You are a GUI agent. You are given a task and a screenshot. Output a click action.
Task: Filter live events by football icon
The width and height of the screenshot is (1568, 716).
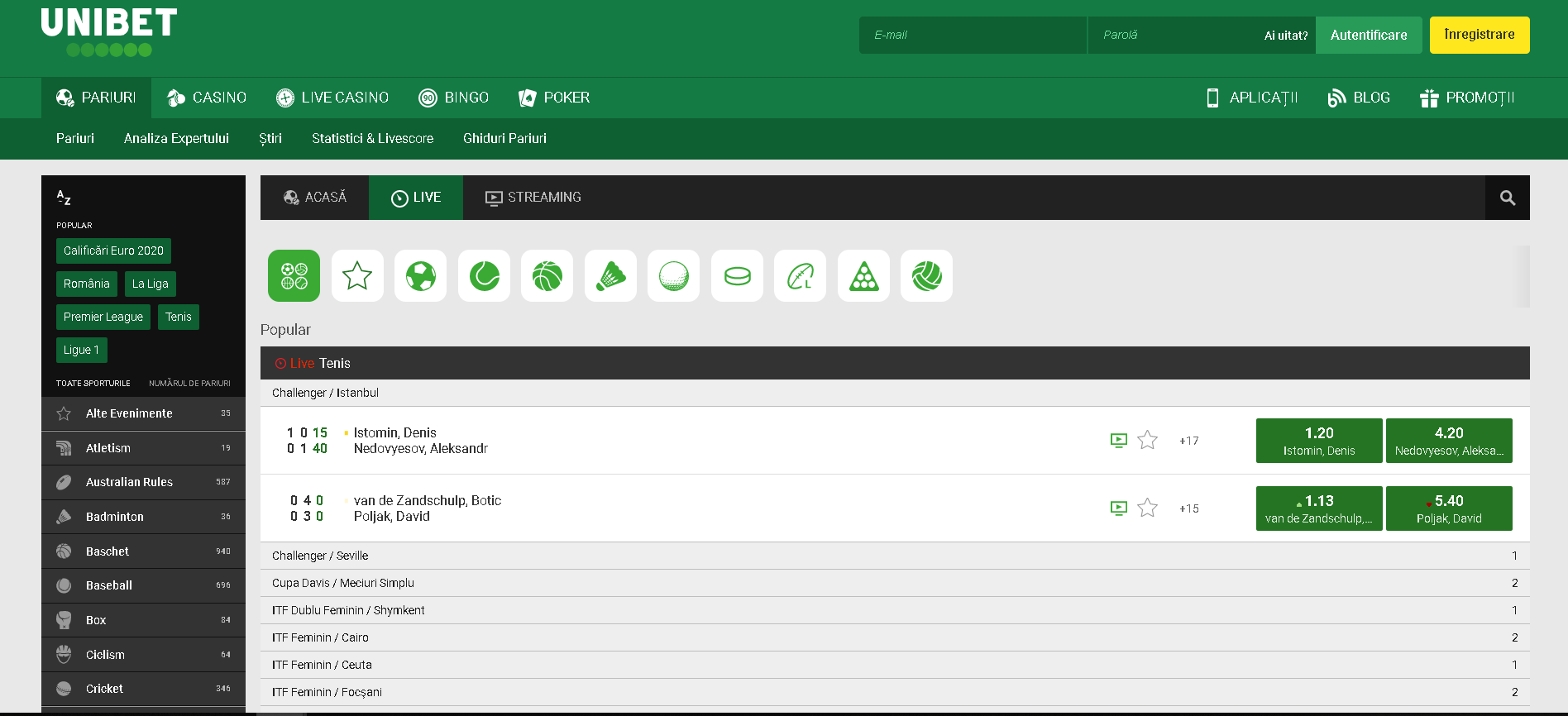point(420,275)
